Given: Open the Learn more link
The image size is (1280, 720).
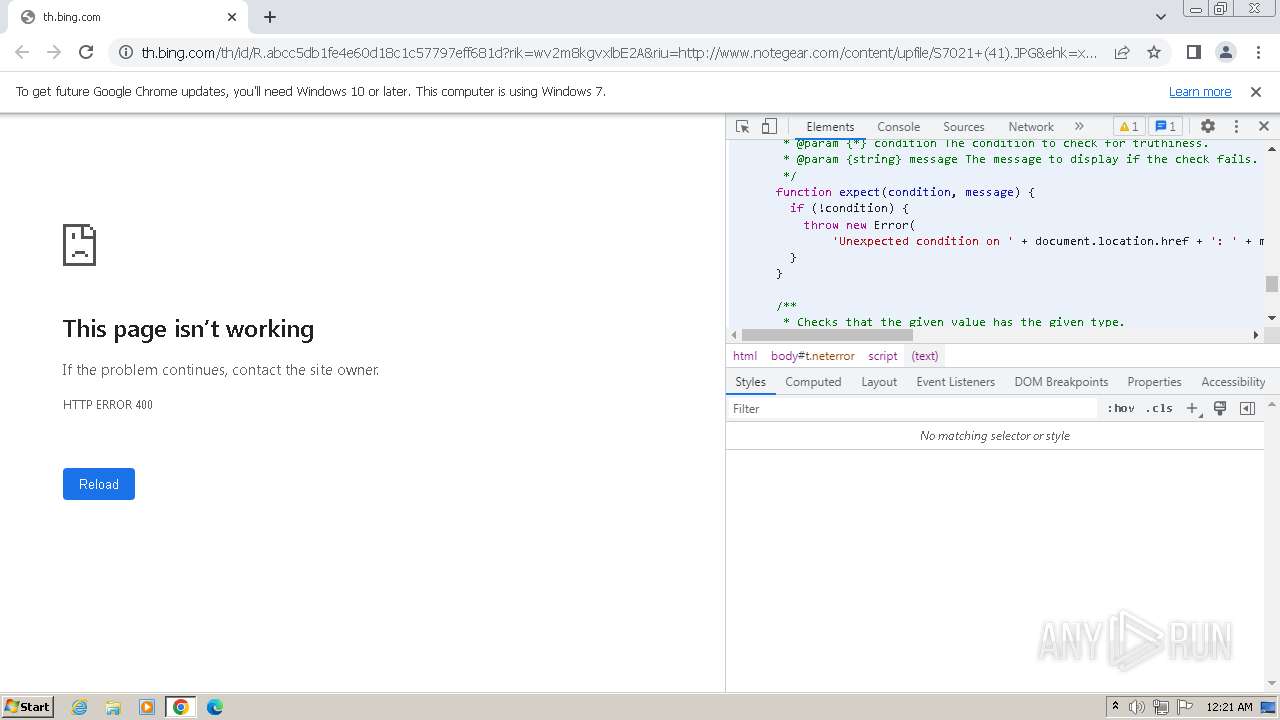Looking at the screenshot, I should coord(1200,92).
